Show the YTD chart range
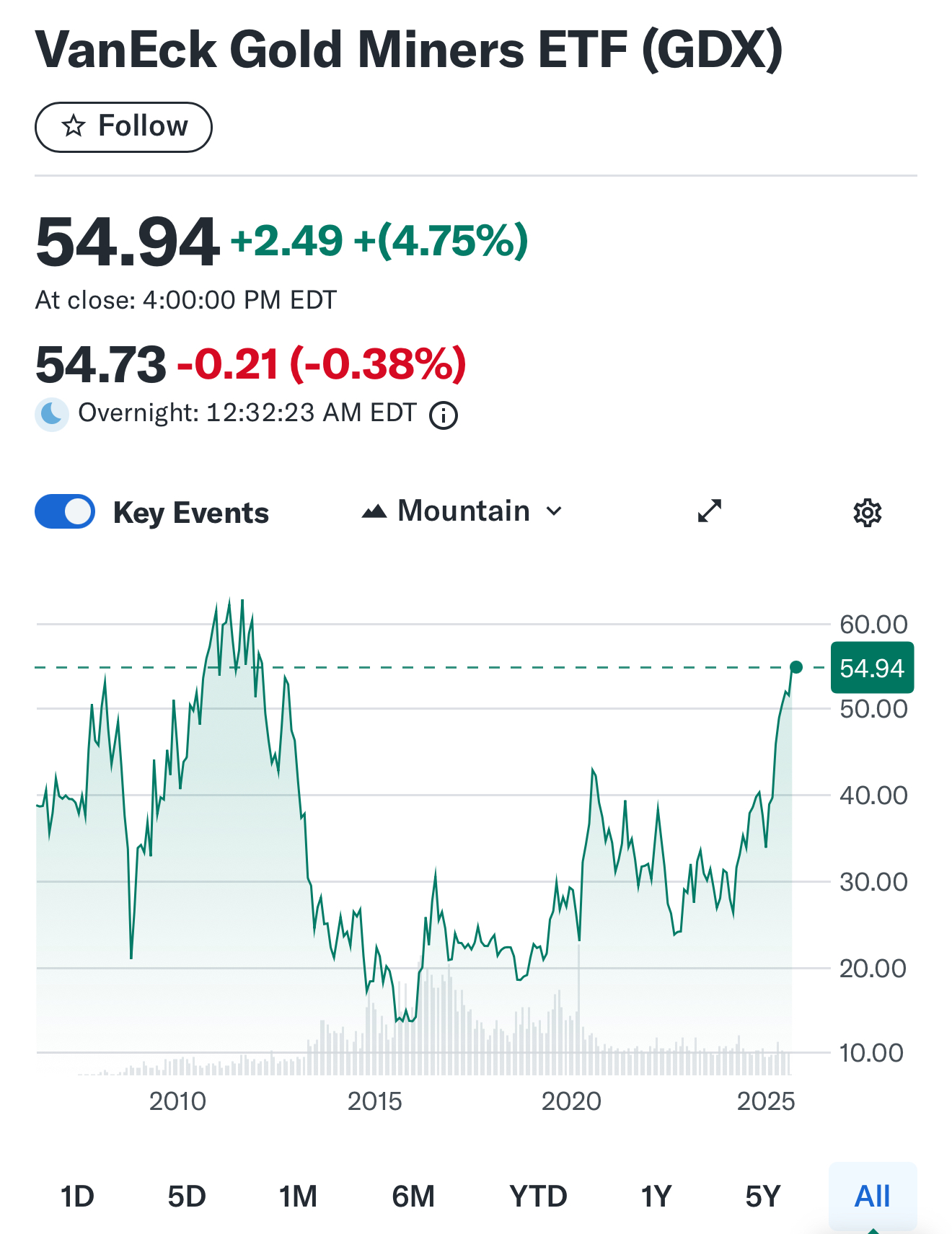This screenshot has height=1234, width=952. [x=538, y=1196]
